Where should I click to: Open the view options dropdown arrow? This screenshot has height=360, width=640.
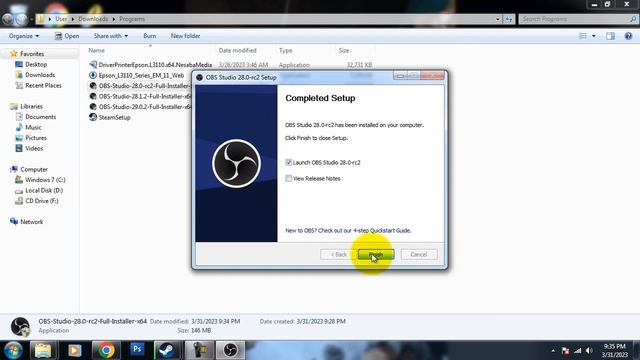coord(594,36)
